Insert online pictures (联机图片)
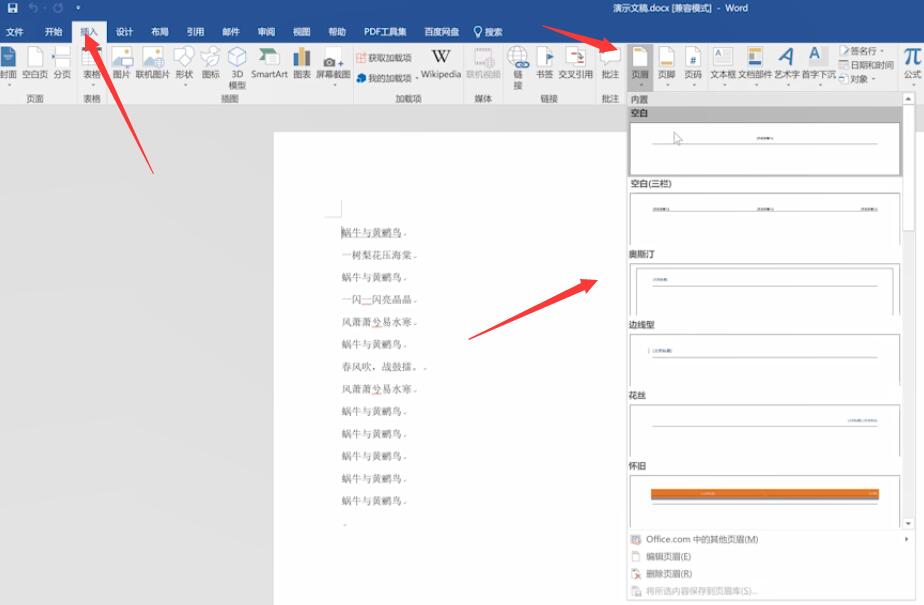Viewport: 924px width, 605px height. [153, 64]
